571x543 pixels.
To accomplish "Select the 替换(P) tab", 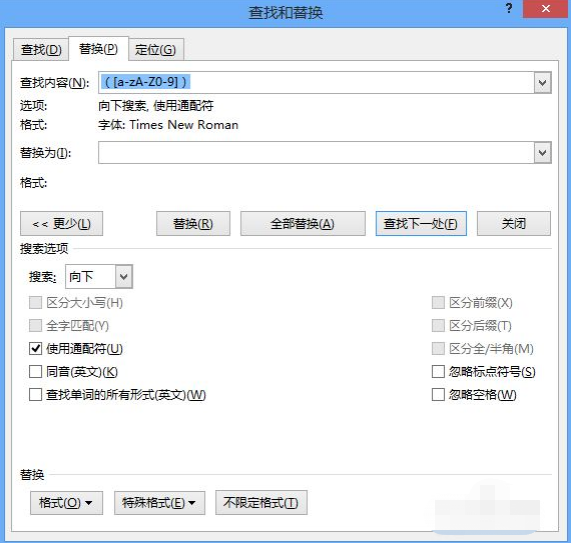I will (x=98, y=48).
